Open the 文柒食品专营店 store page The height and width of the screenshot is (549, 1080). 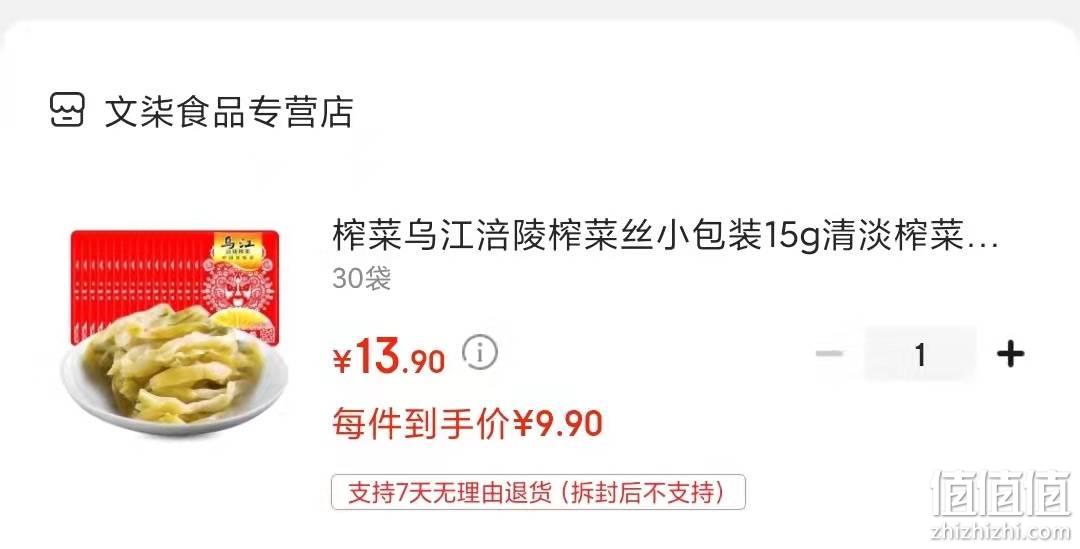pos(229,112)
